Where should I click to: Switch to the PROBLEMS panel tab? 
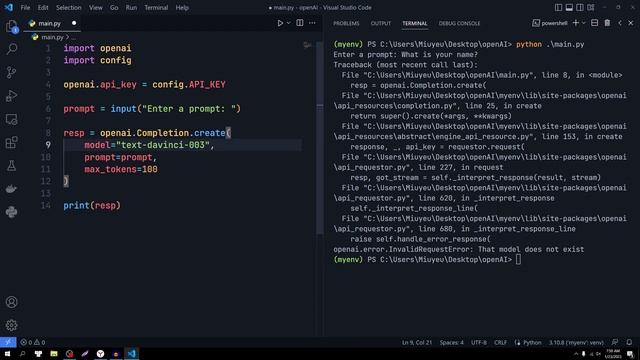346,23
